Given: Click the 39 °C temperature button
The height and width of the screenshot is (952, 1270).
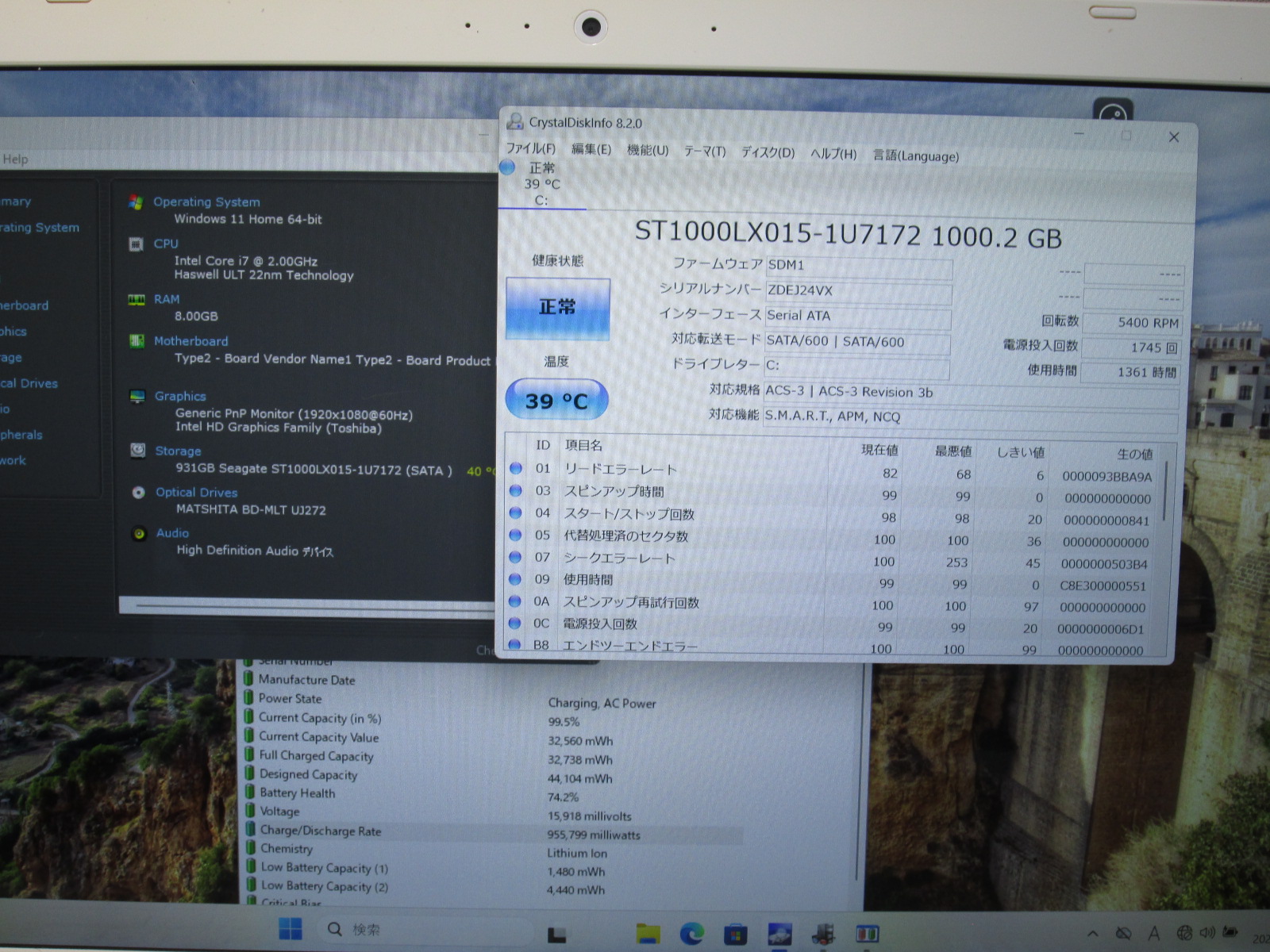Looking at the screenshot, I should point(556,401).
